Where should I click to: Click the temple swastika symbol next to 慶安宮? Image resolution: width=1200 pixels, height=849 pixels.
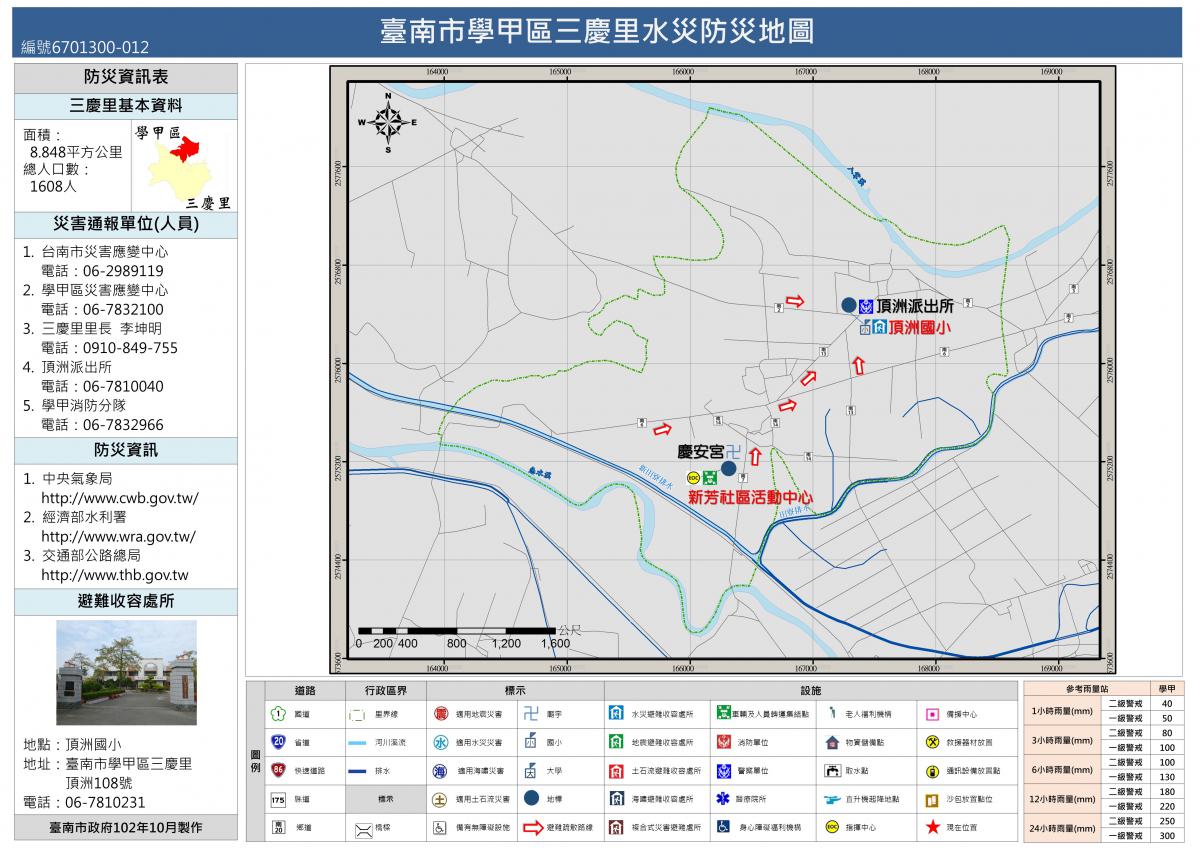click(733, 451)
